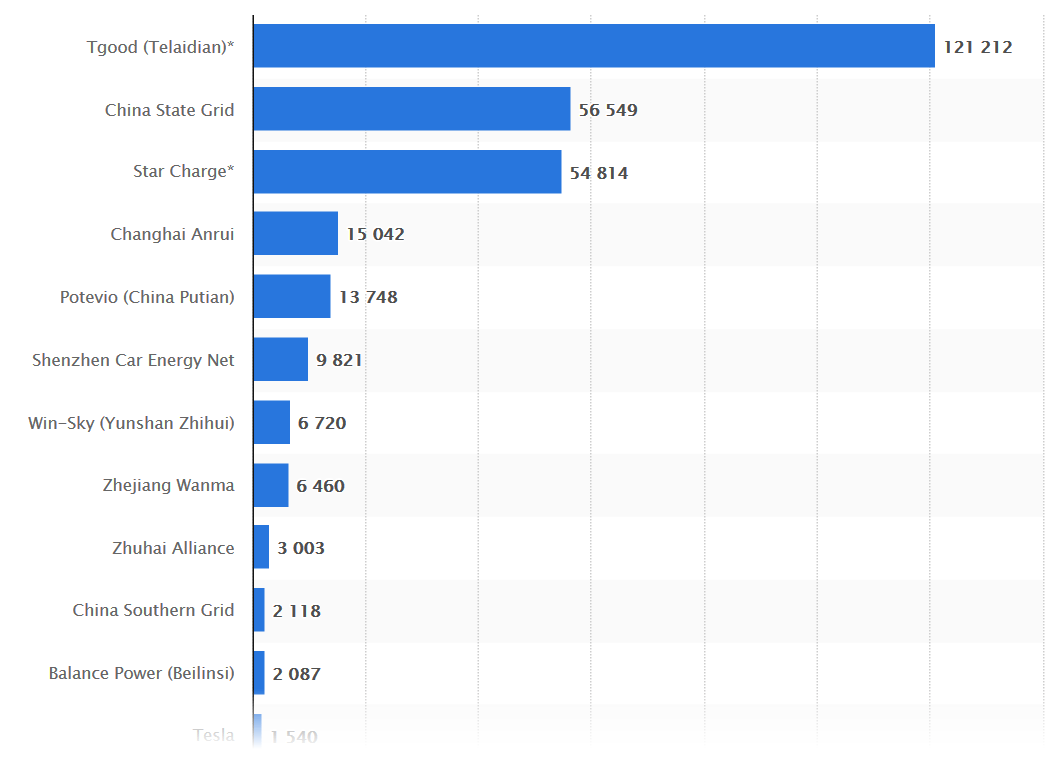
Task: Click the 2 087 value label
Action: click(296, 674)
